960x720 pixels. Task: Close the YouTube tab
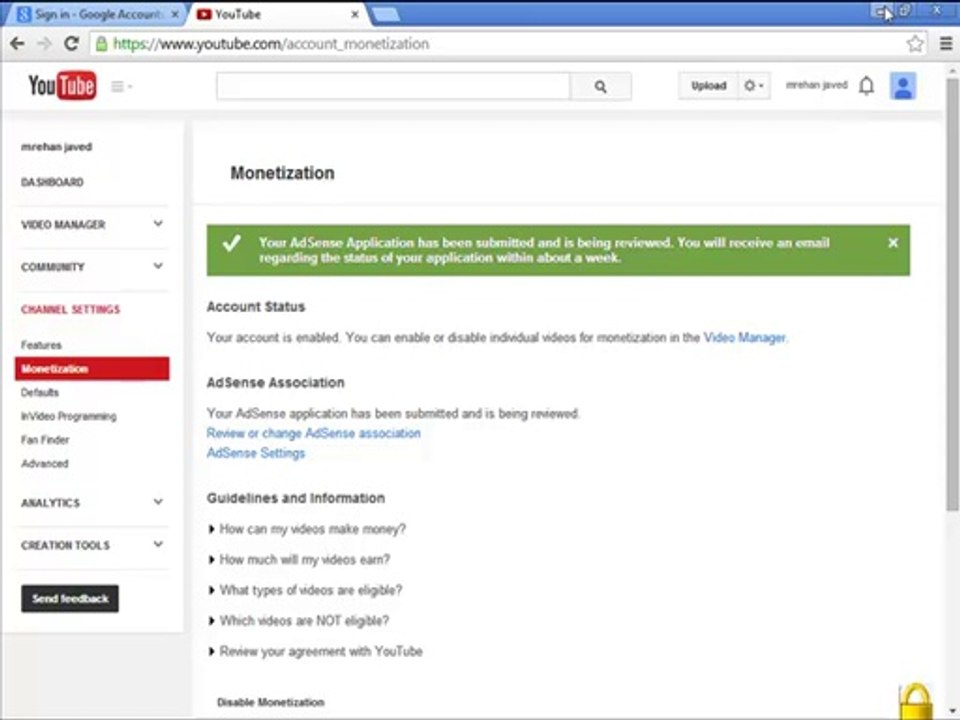[x=354, y=14]
